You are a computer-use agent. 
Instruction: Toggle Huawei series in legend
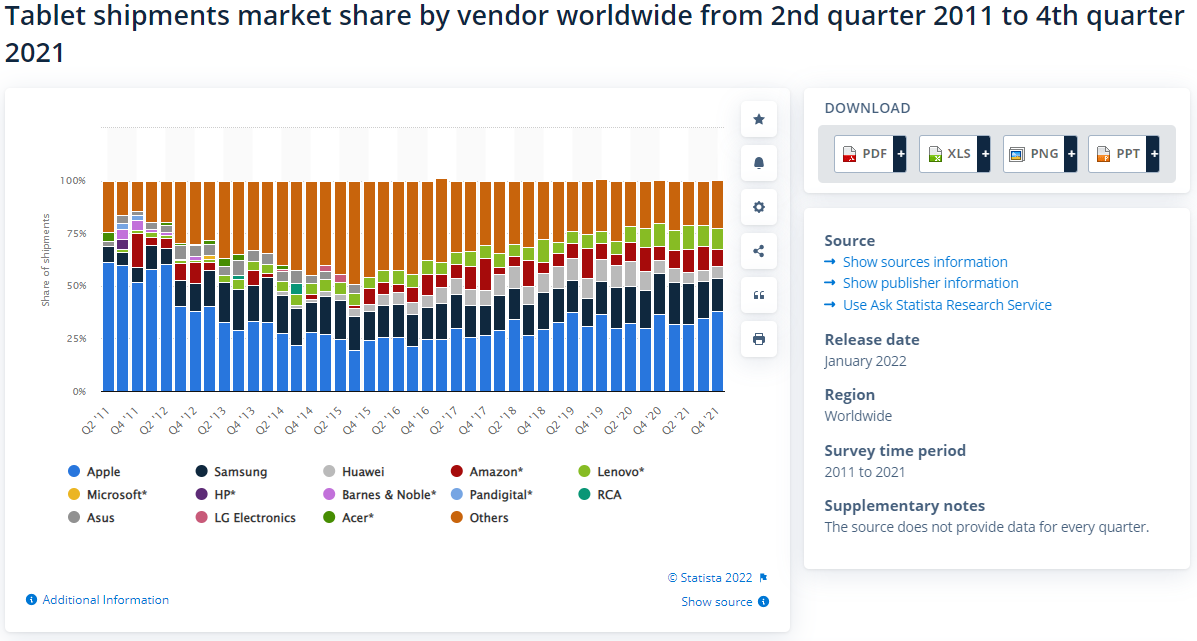353,472
